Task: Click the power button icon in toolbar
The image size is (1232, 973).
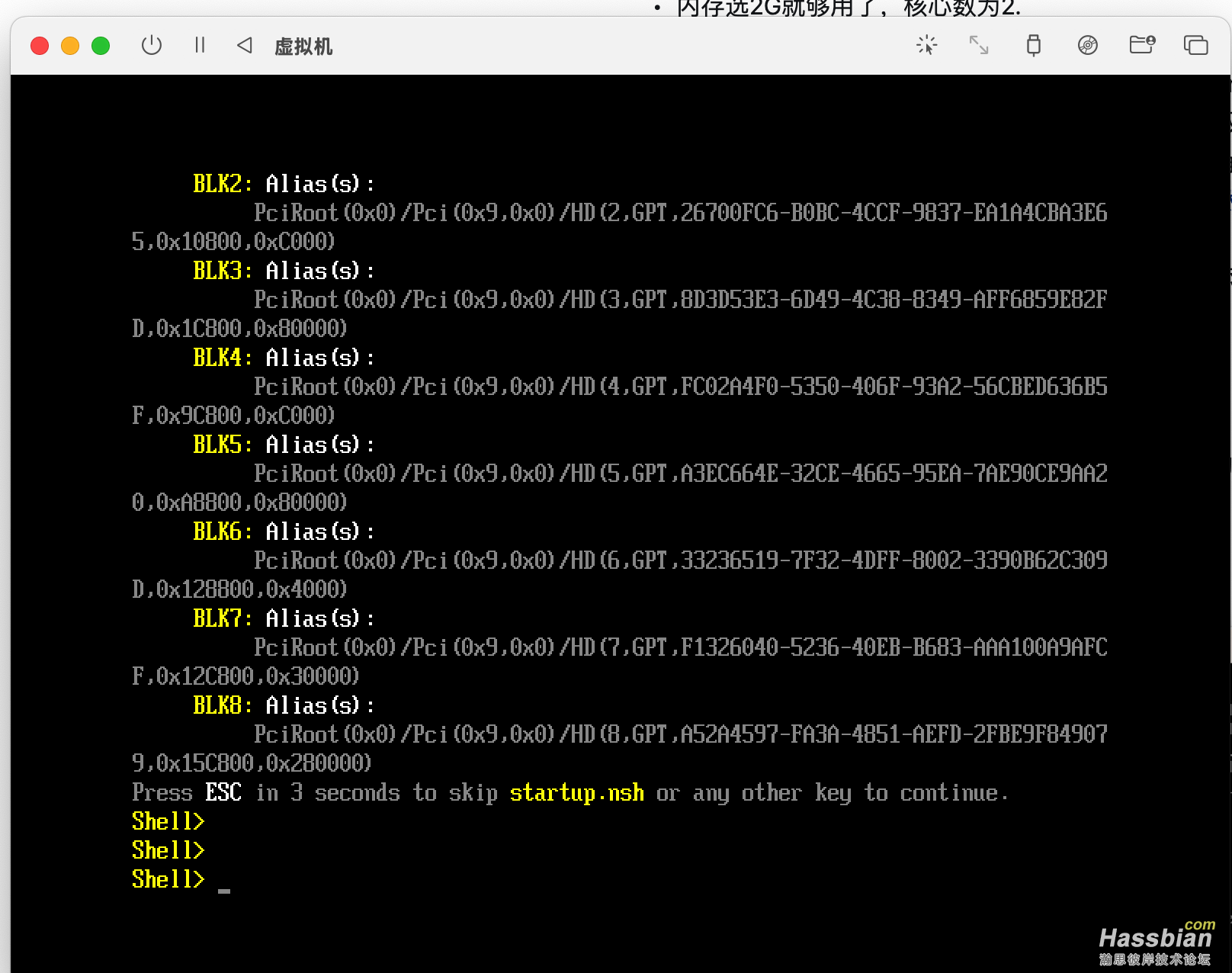Action: tap(152, 46)
